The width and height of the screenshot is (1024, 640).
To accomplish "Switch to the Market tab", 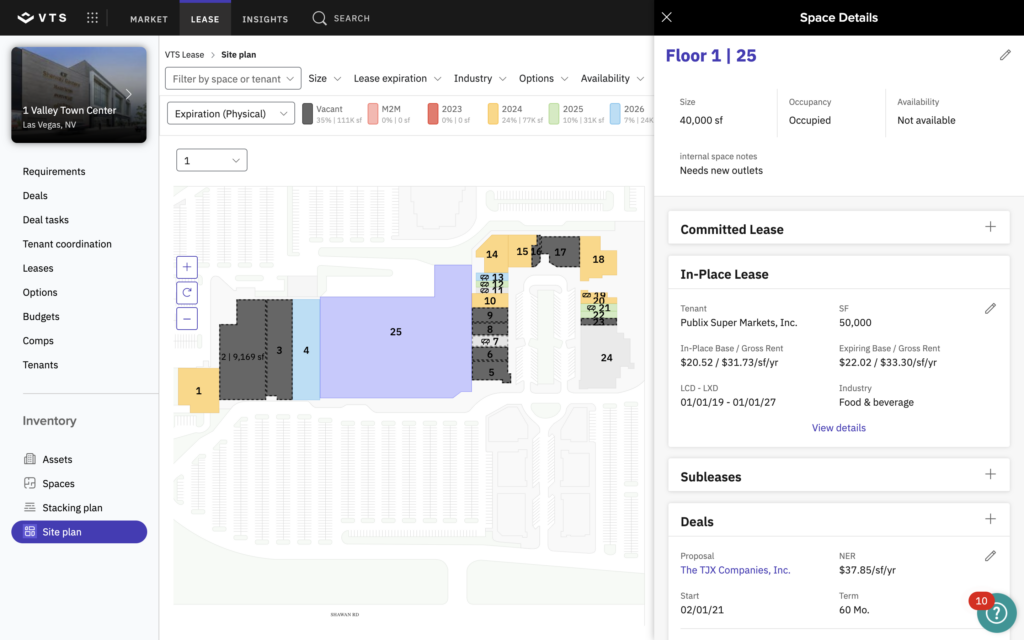I will pos(149,19).
